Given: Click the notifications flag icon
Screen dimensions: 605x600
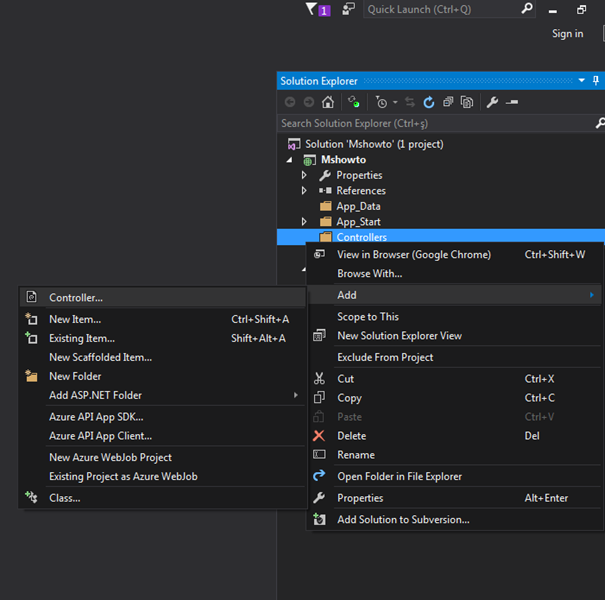Looking at the screenshot, I should click(318, 9).
